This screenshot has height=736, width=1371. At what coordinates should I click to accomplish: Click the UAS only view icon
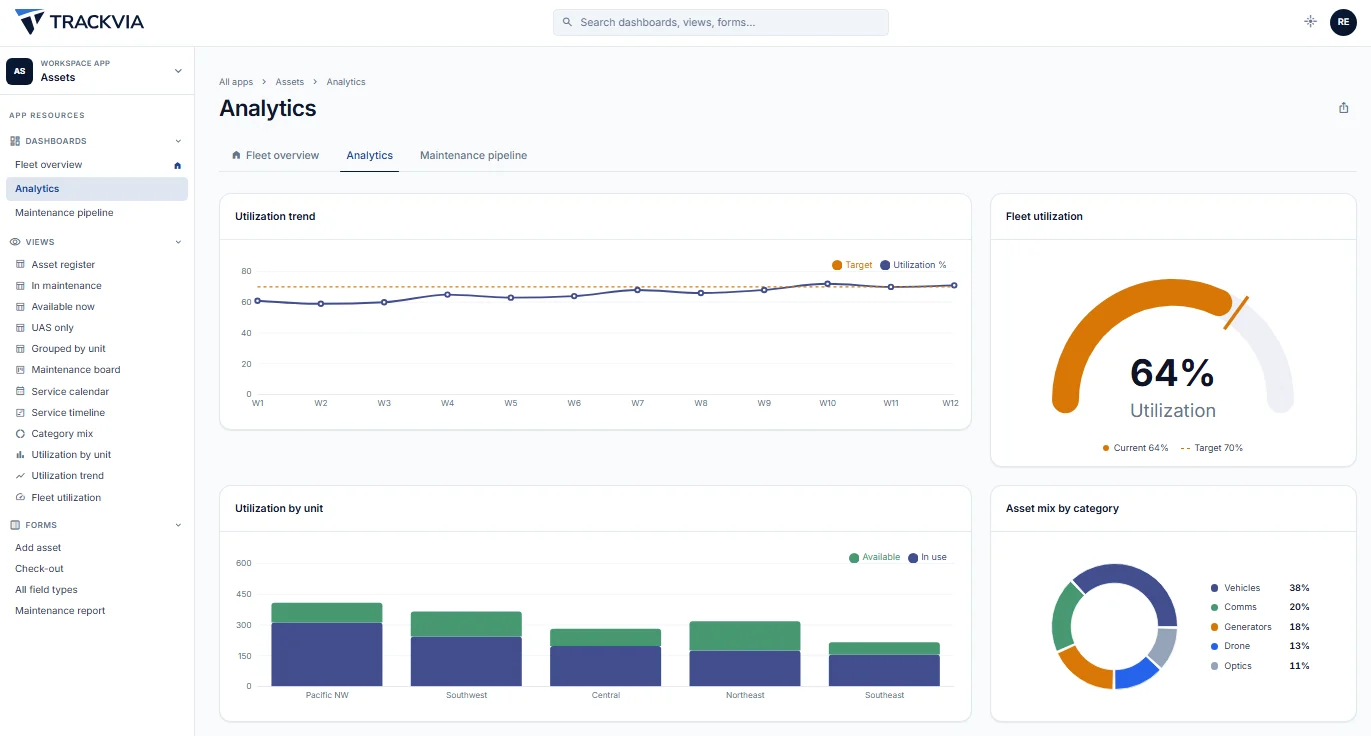tap(20, 328)
